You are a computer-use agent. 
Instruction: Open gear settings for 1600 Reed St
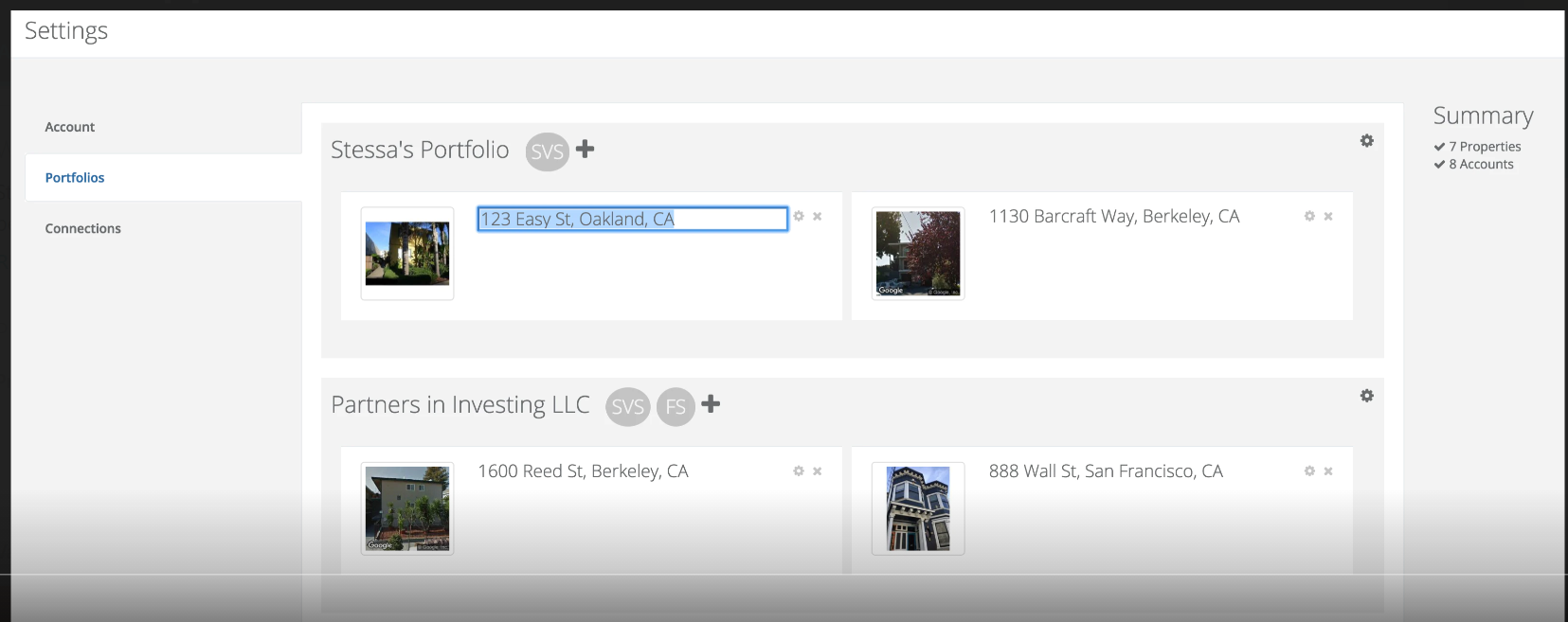point(799,471)
